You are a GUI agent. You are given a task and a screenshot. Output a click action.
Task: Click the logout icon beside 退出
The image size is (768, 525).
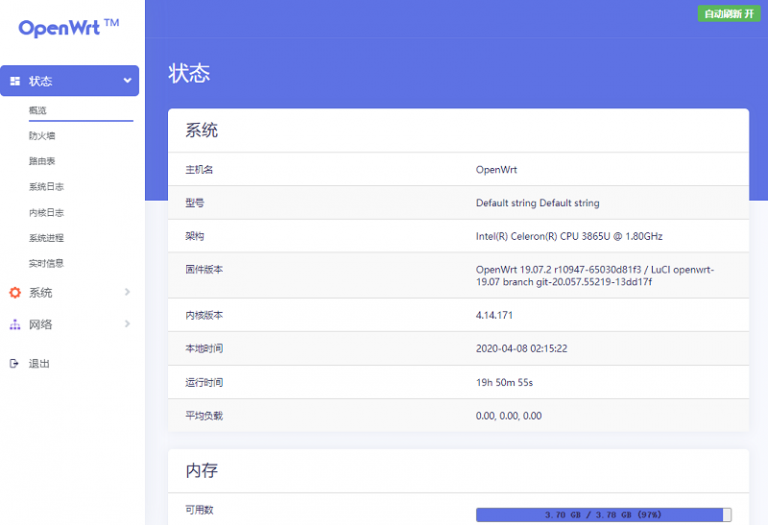pos(14,363)
